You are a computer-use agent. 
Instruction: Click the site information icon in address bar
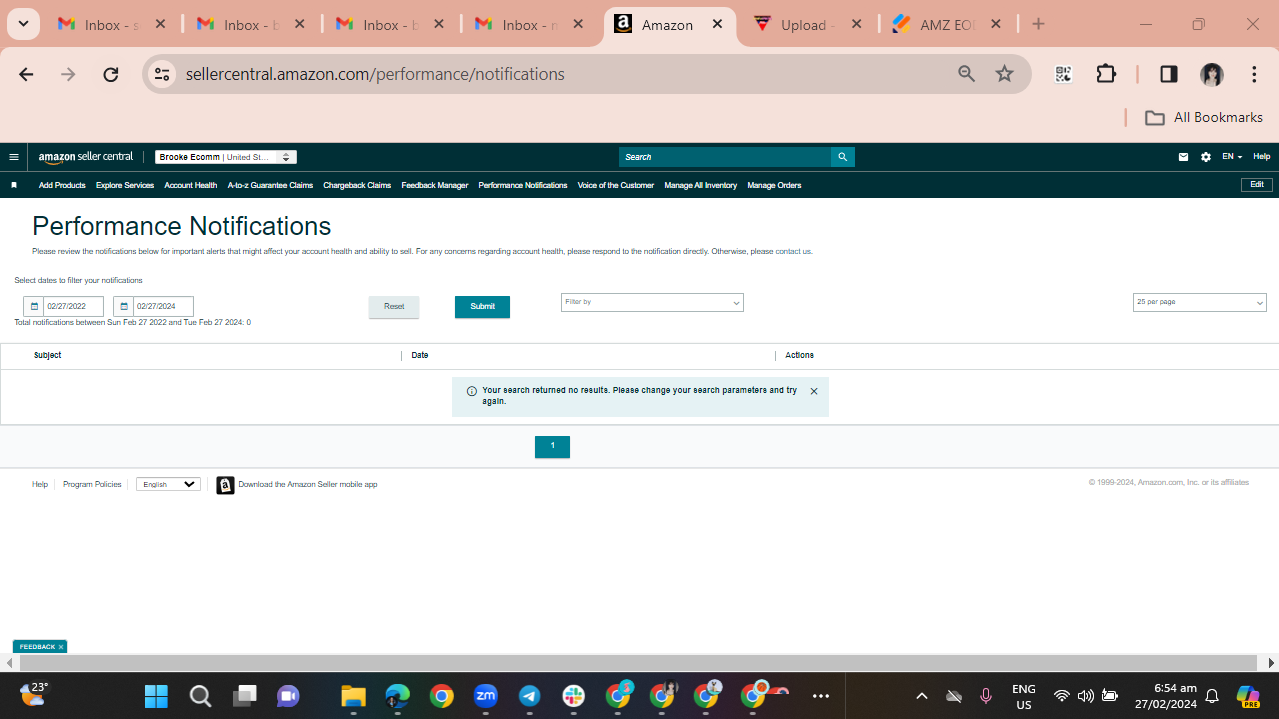[162, 74]
